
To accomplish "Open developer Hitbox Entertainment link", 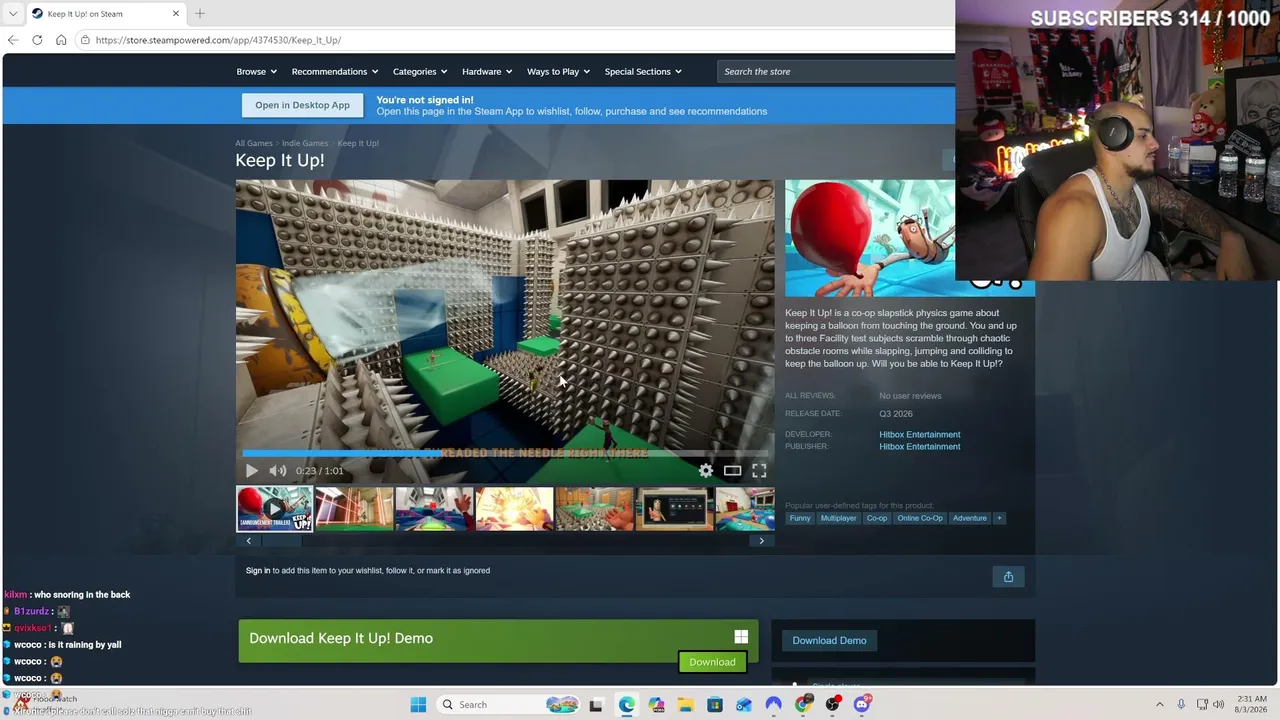I will 920,434.
